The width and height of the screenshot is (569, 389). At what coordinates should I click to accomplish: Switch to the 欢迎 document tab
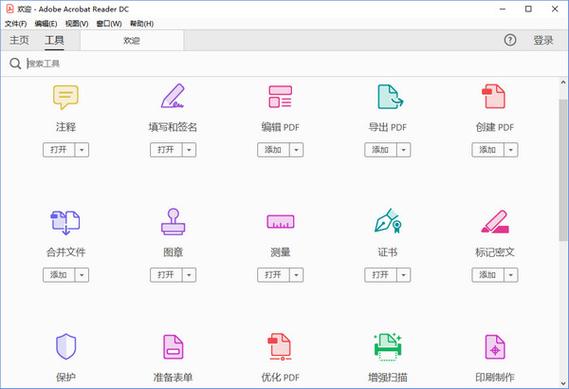pyautogui.click(x=132, y=40)
